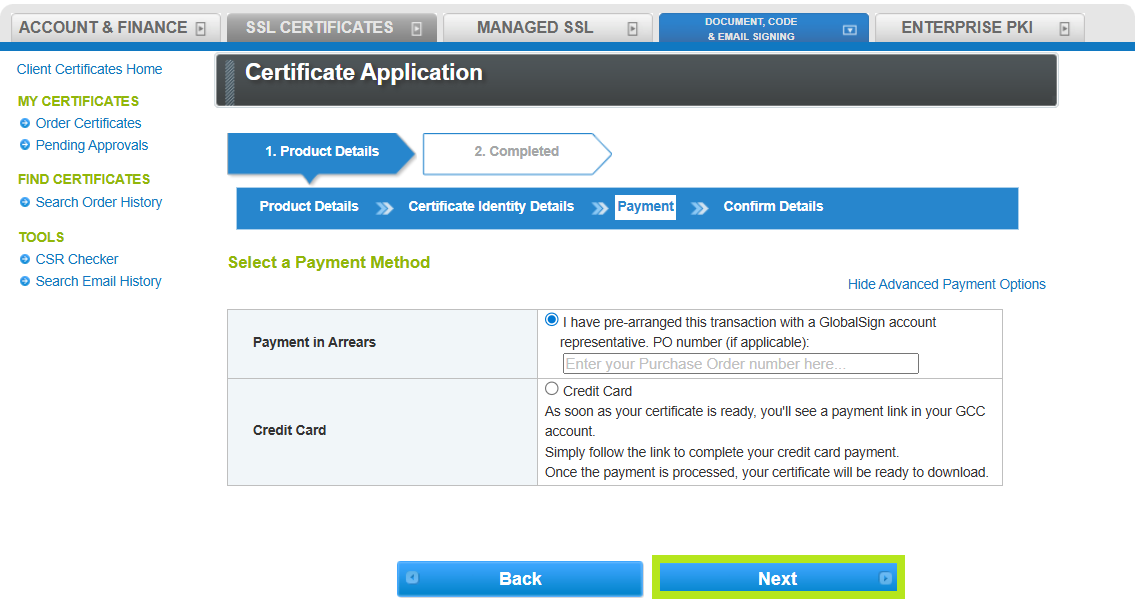Click the arrow icon on the Next button
Viewport: 1135px width, 604px height.
coord(885,578)
